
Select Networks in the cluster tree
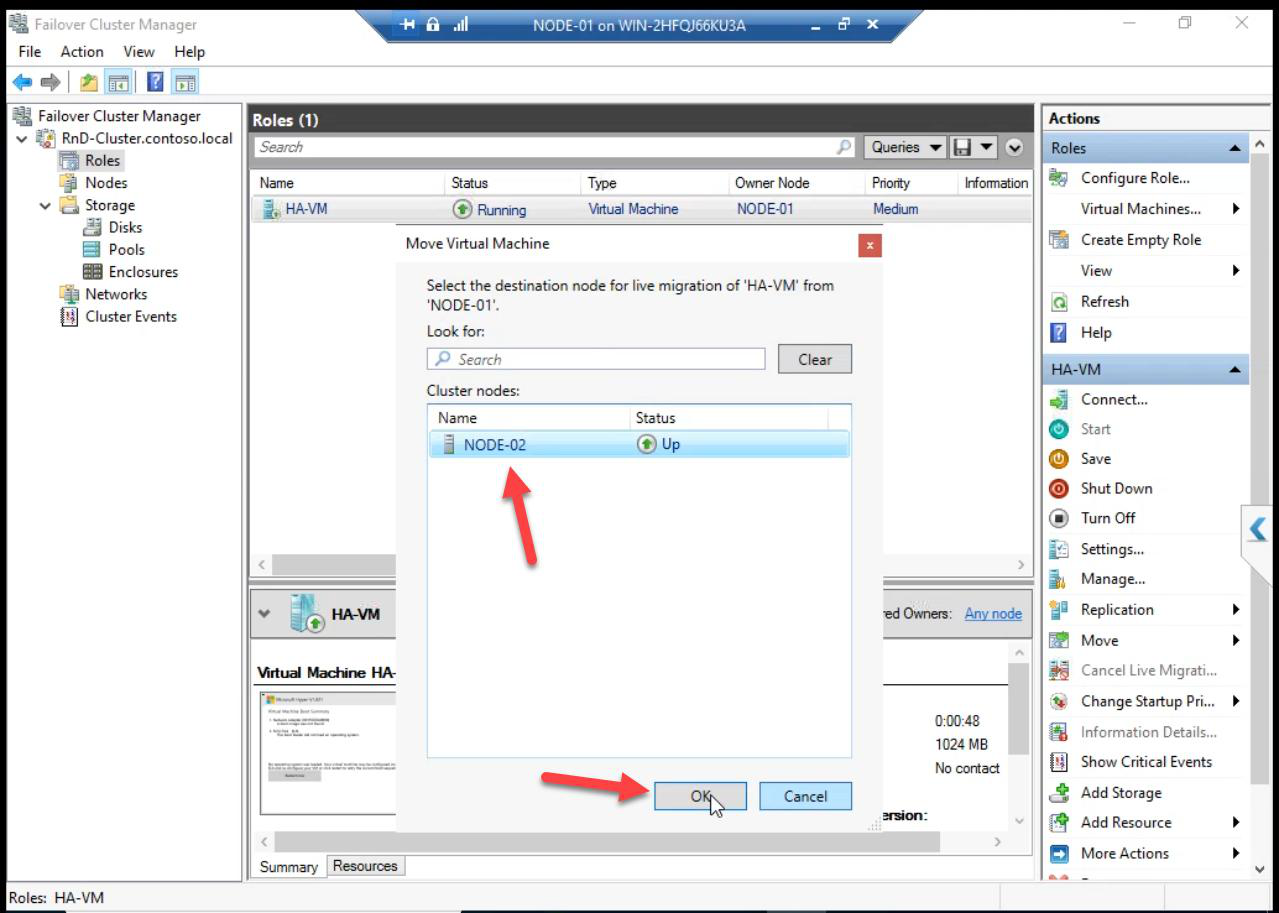click(116, 294)
